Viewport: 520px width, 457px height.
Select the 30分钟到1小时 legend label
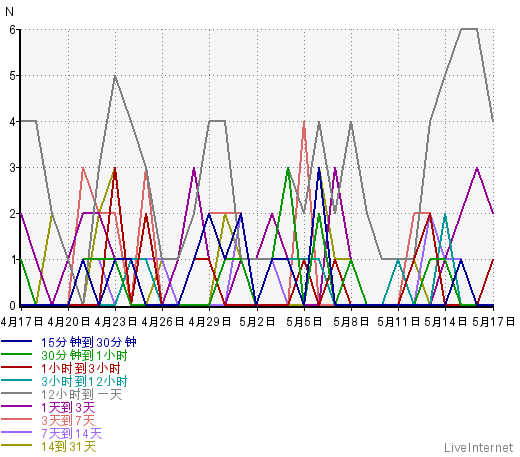(84, 355)
